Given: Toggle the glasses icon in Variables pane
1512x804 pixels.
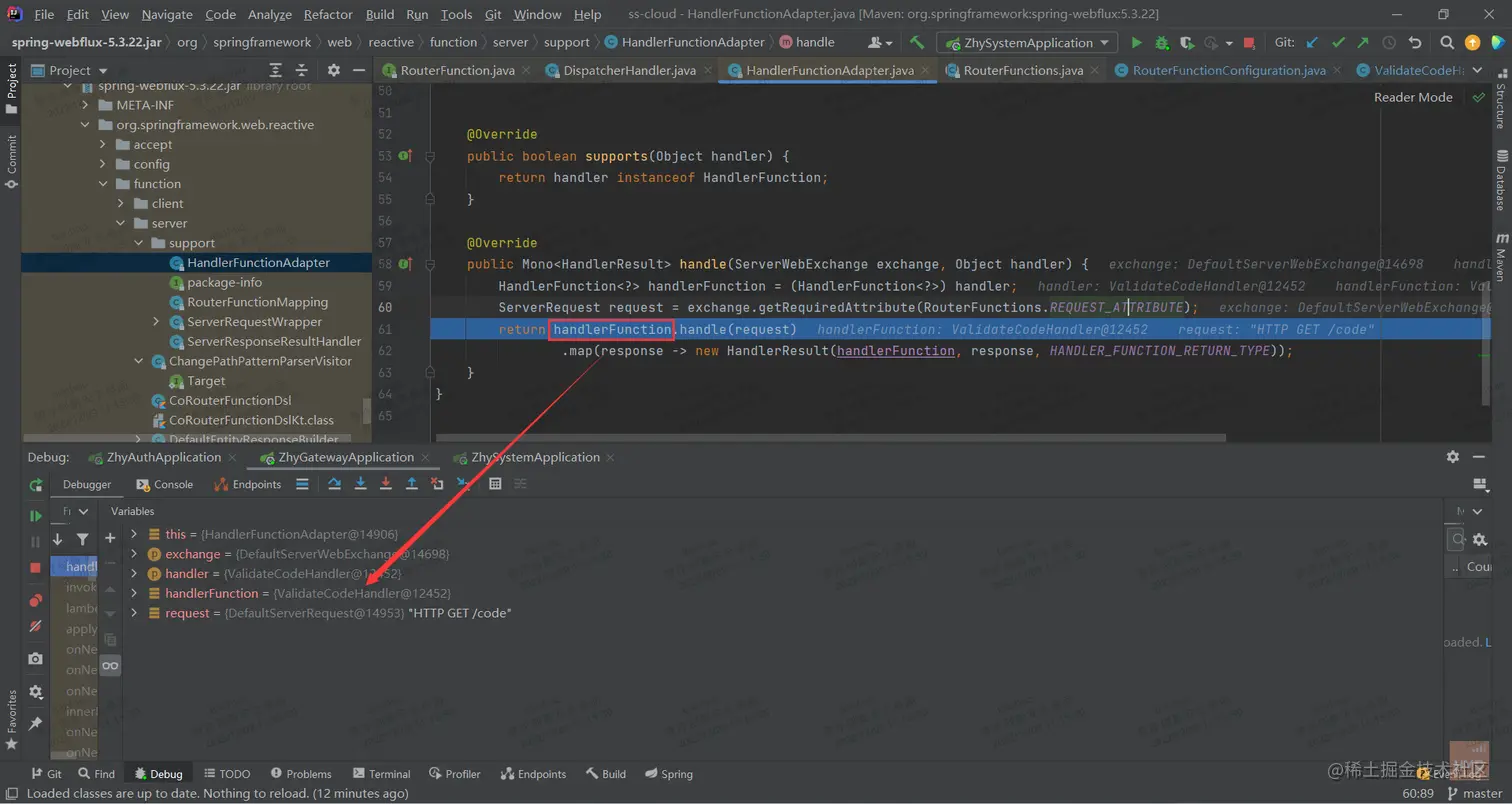Looking at the screenshot, I should point(110,665).
